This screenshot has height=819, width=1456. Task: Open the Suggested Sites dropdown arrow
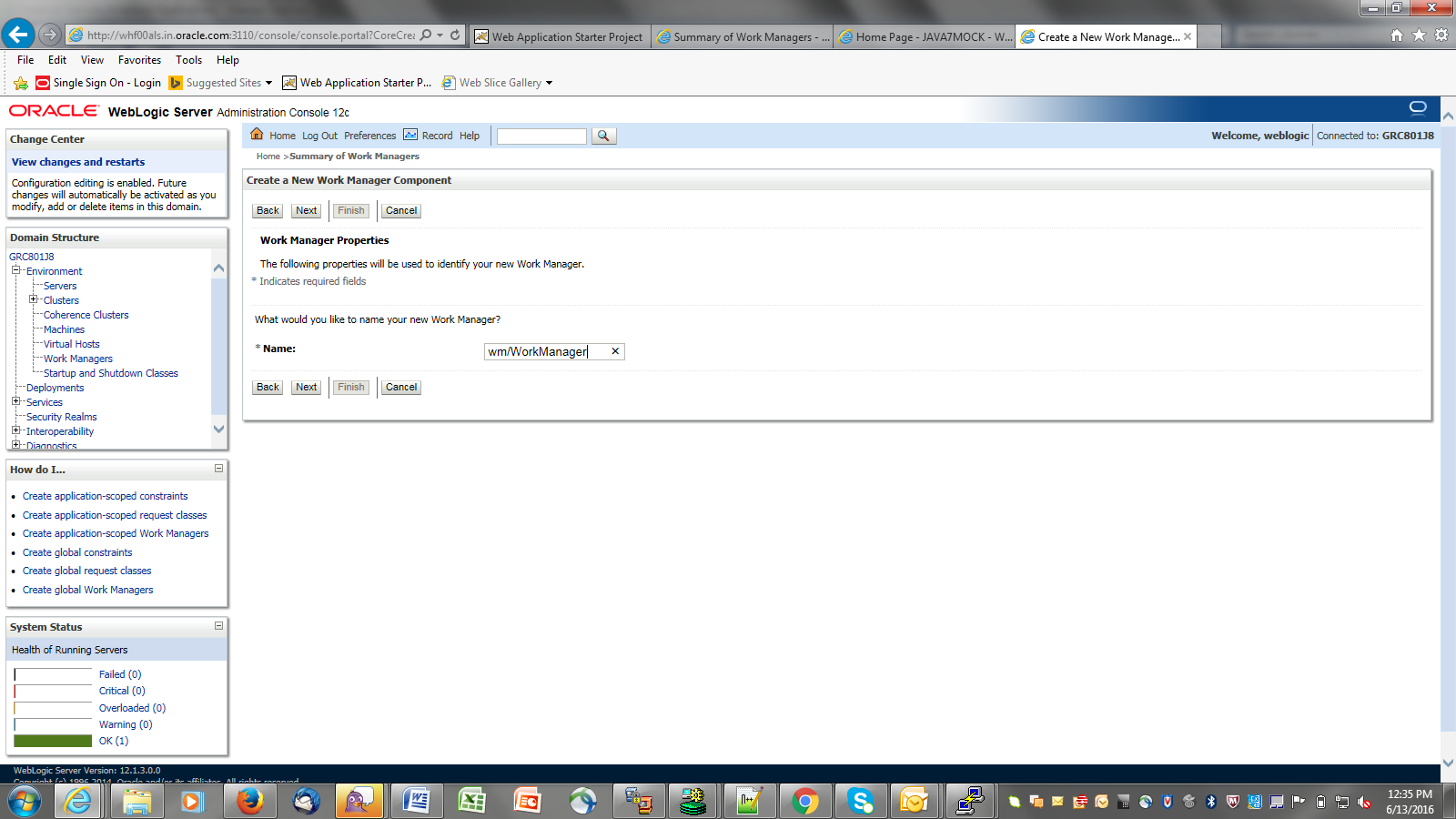click(268, 83)
